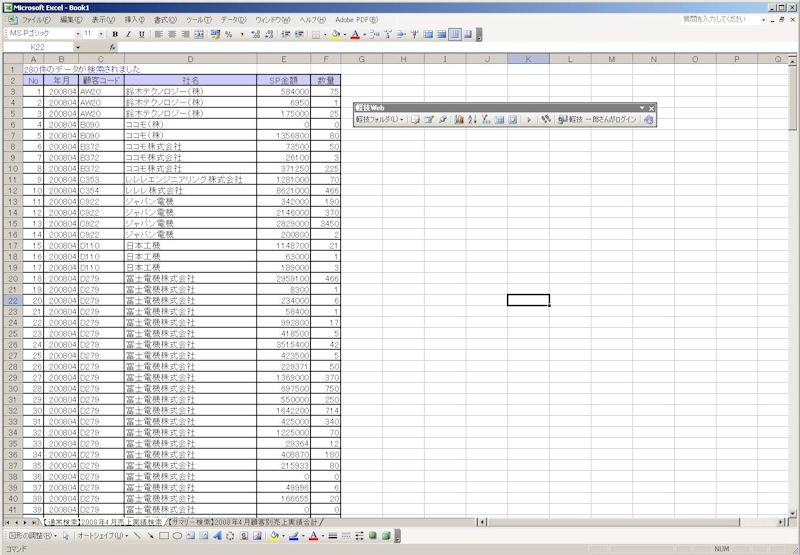
Task: Apply yellow Fill Color bucket
Action: tap(335, 34)
